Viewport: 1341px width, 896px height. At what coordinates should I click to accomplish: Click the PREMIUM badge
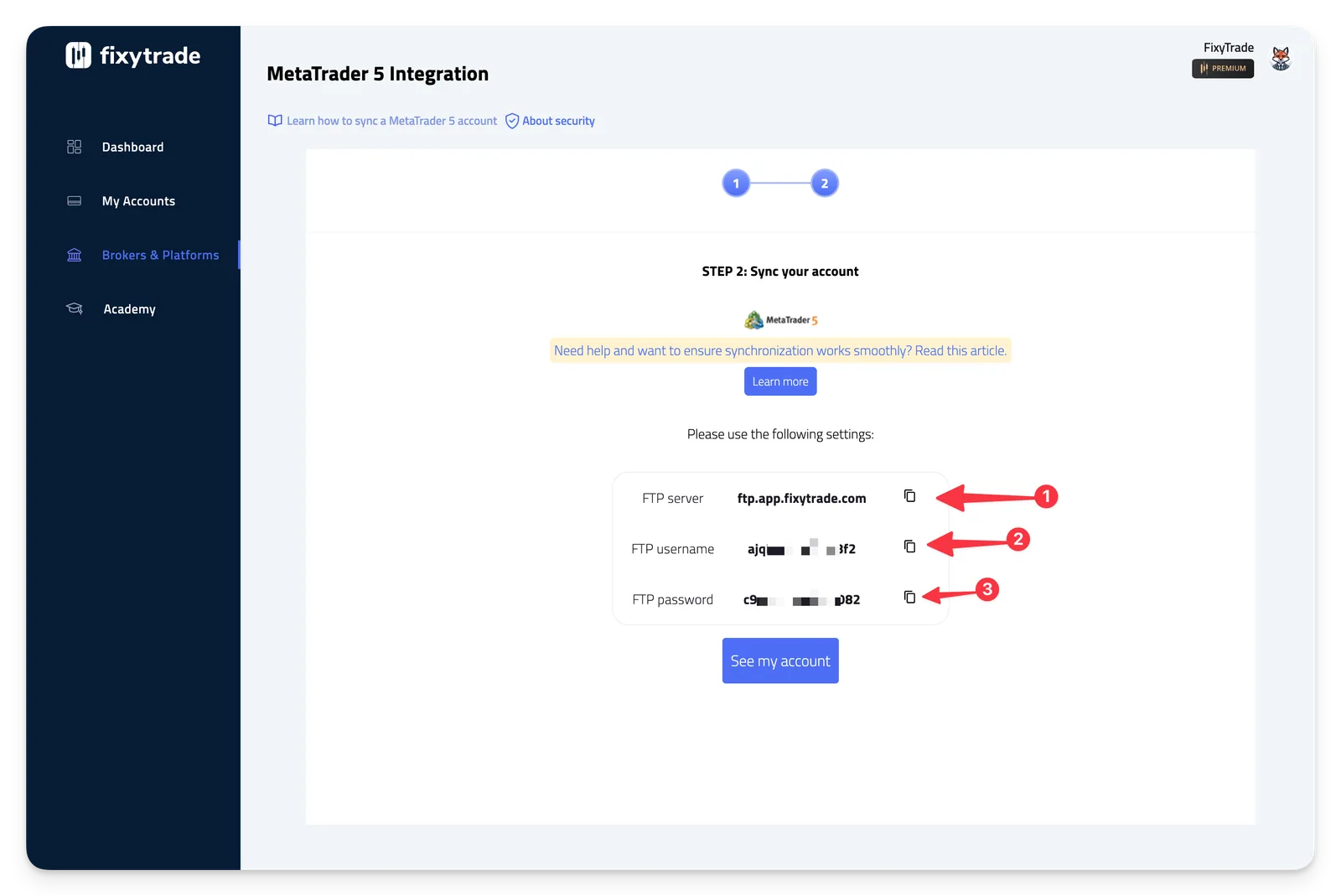[x=1223, y=69]
